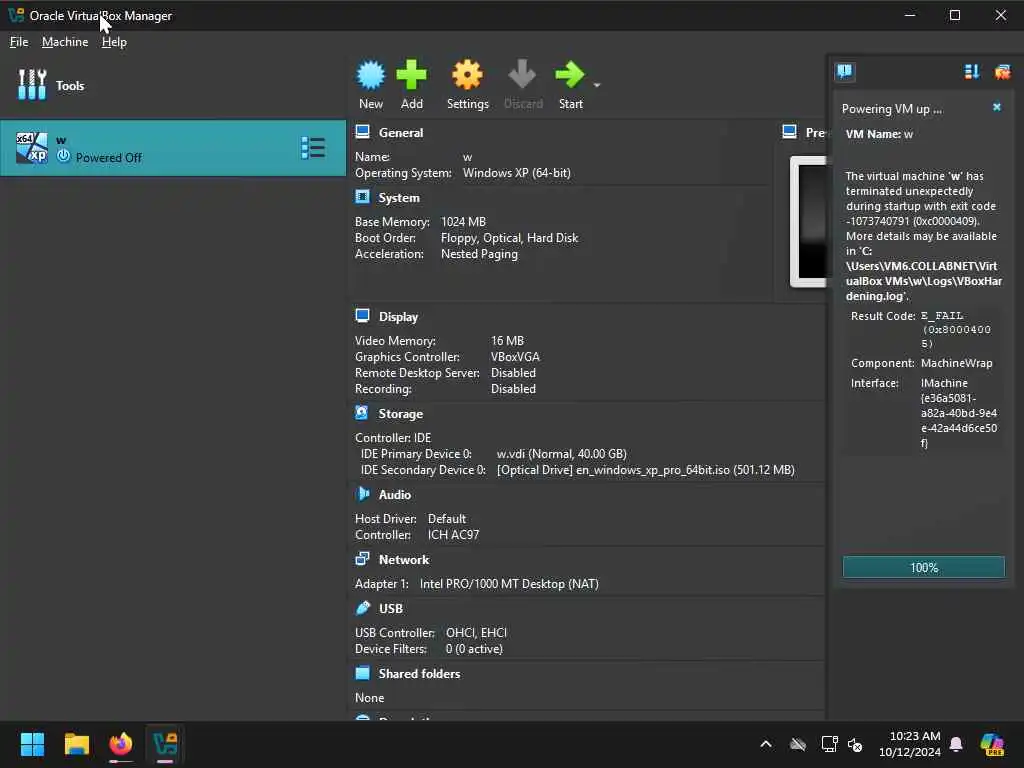Viewport: 1024px width, 768px height.
Task: Open the Audio settings header link
Action: [x=394, y=495]
